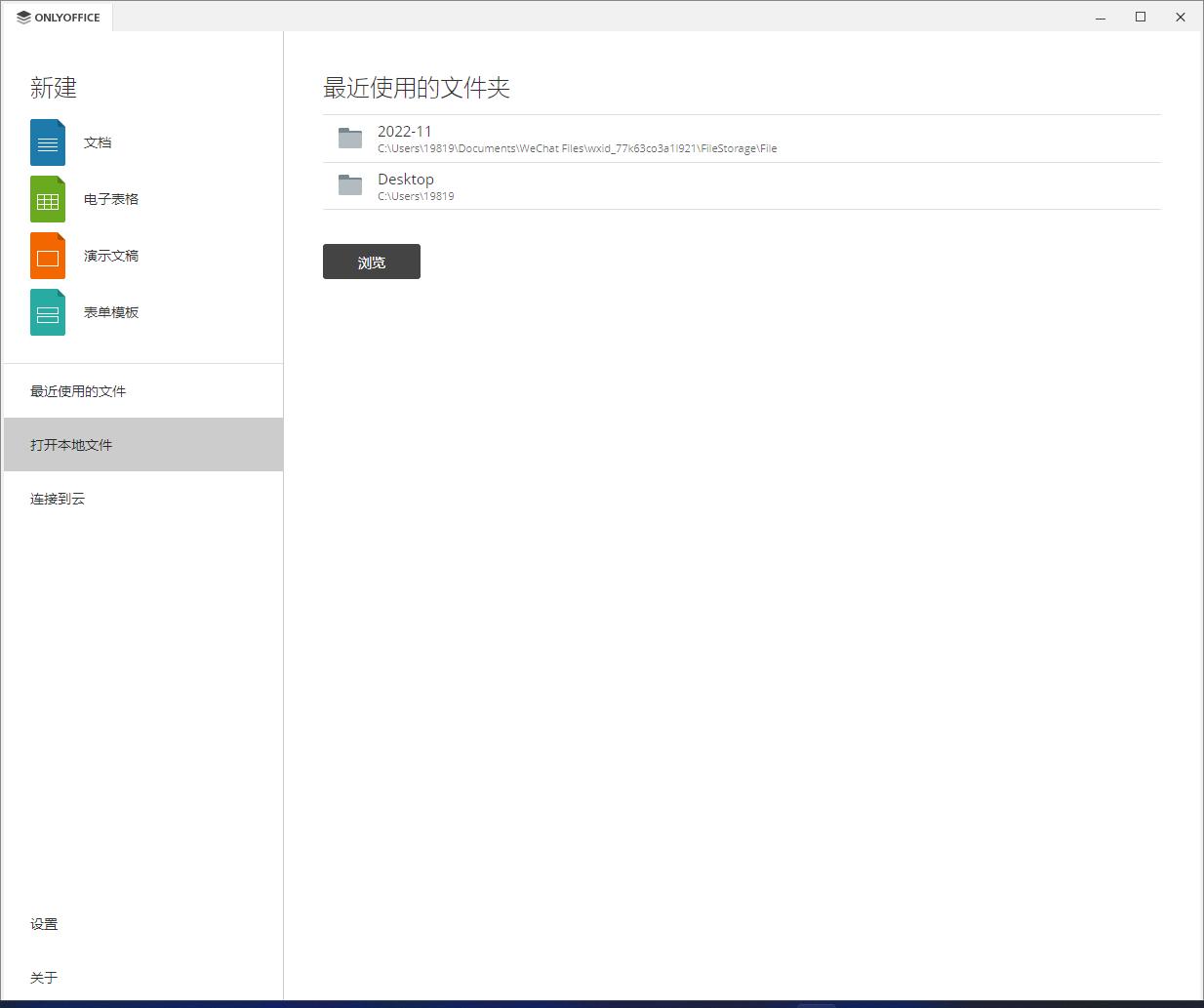Switch to 打开本地文件 section
This screenshot has height=1008, width=1204.
[70, 444]
